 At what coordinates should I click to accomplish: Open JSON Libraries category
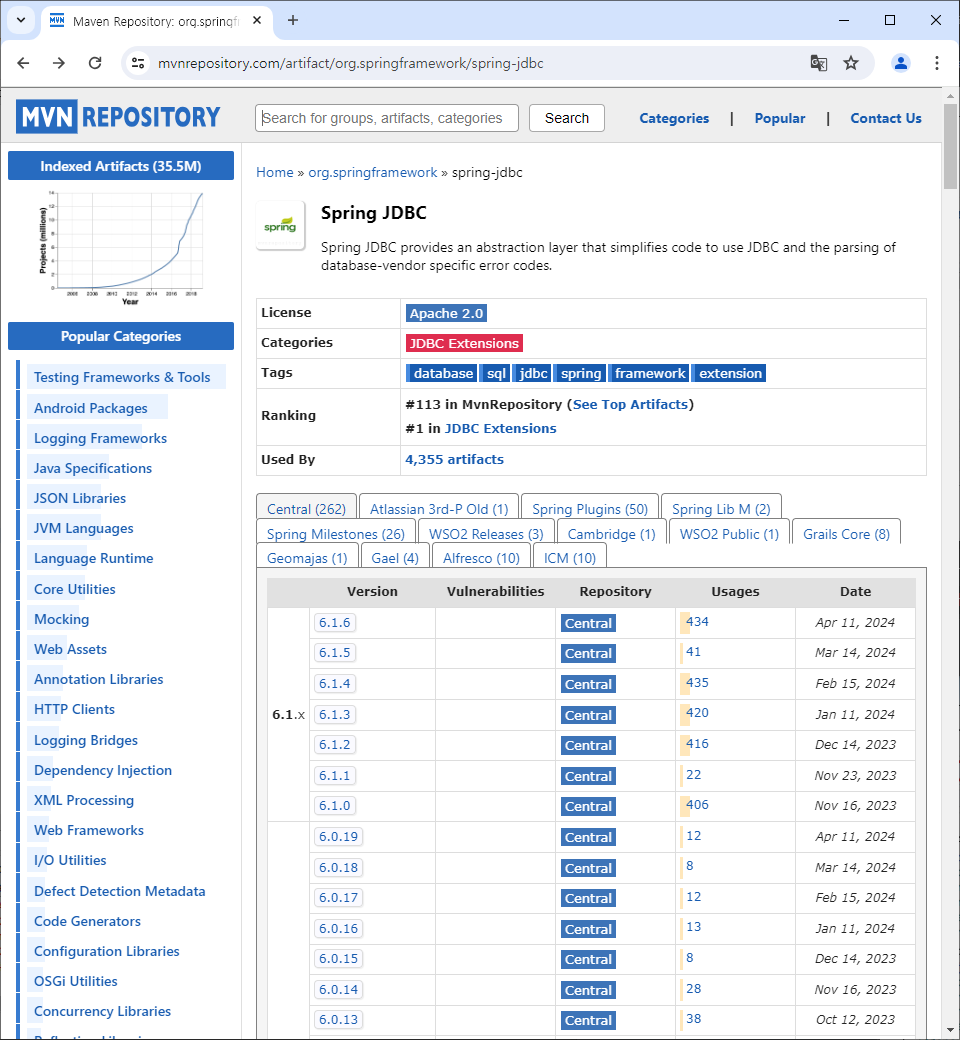point(80,498)
